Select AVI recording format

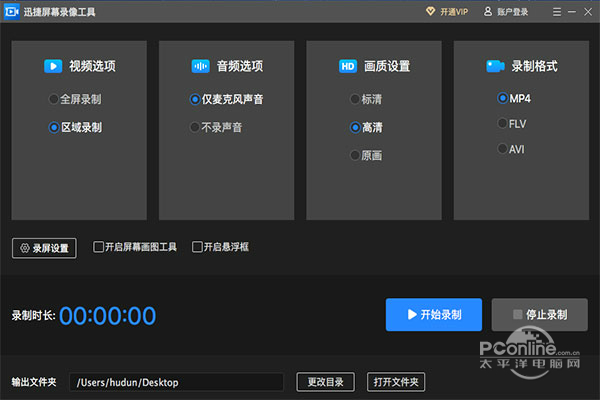pos(502,149)
